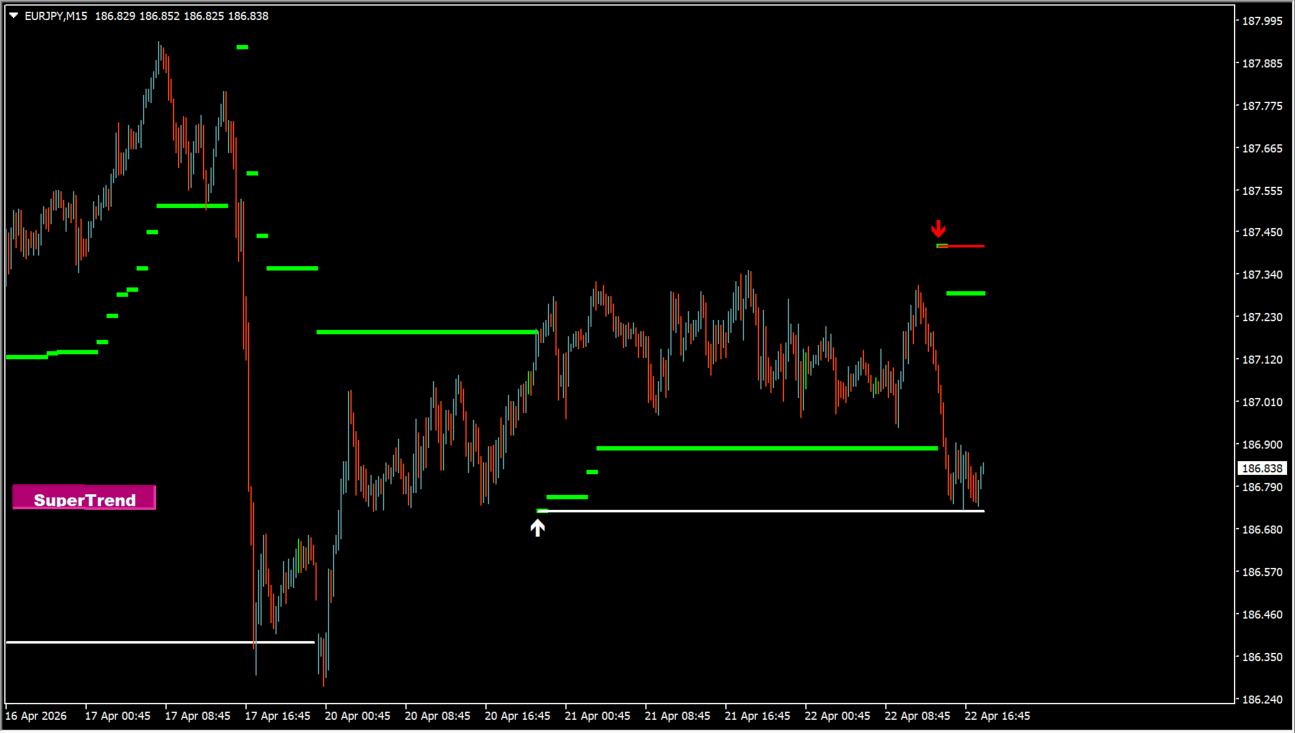Open the chart menu triangle beside EURJPY,M15
The width and height of the screenshot is (1295, 733).
tap(14, 16)
